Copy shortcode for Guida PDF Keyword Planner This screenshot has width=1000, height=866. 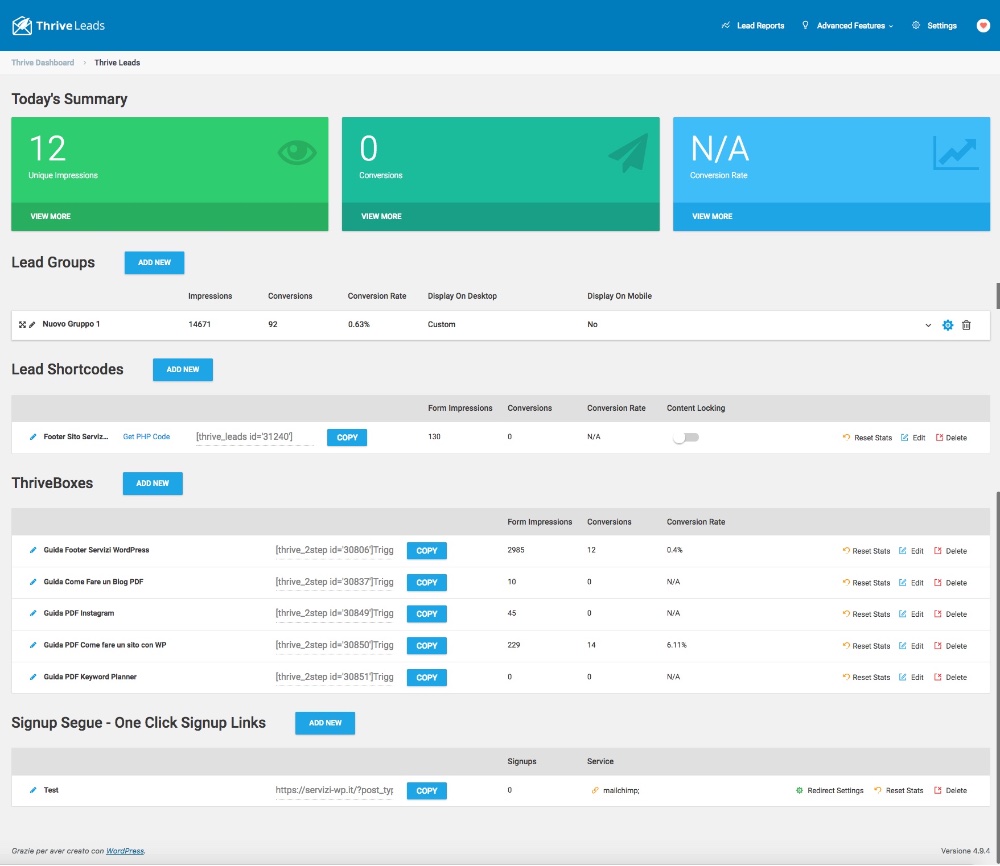[x=427, y=677]
